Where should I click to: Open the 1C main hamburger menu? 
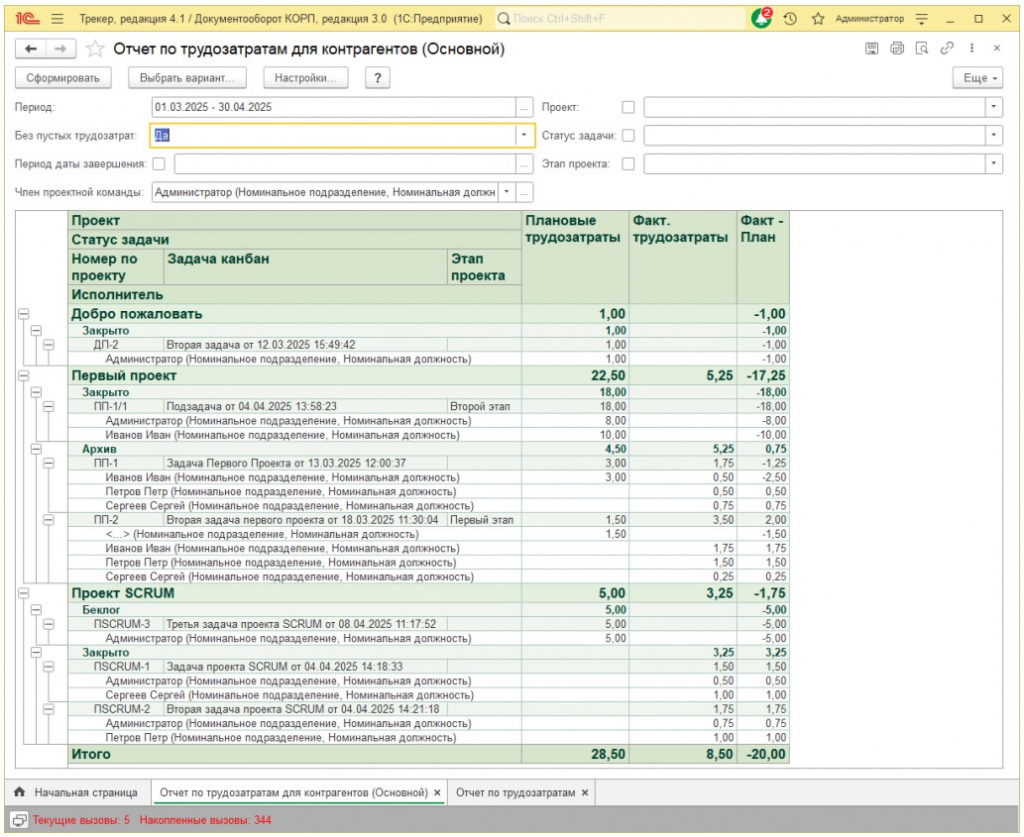(x=57, y=19)
